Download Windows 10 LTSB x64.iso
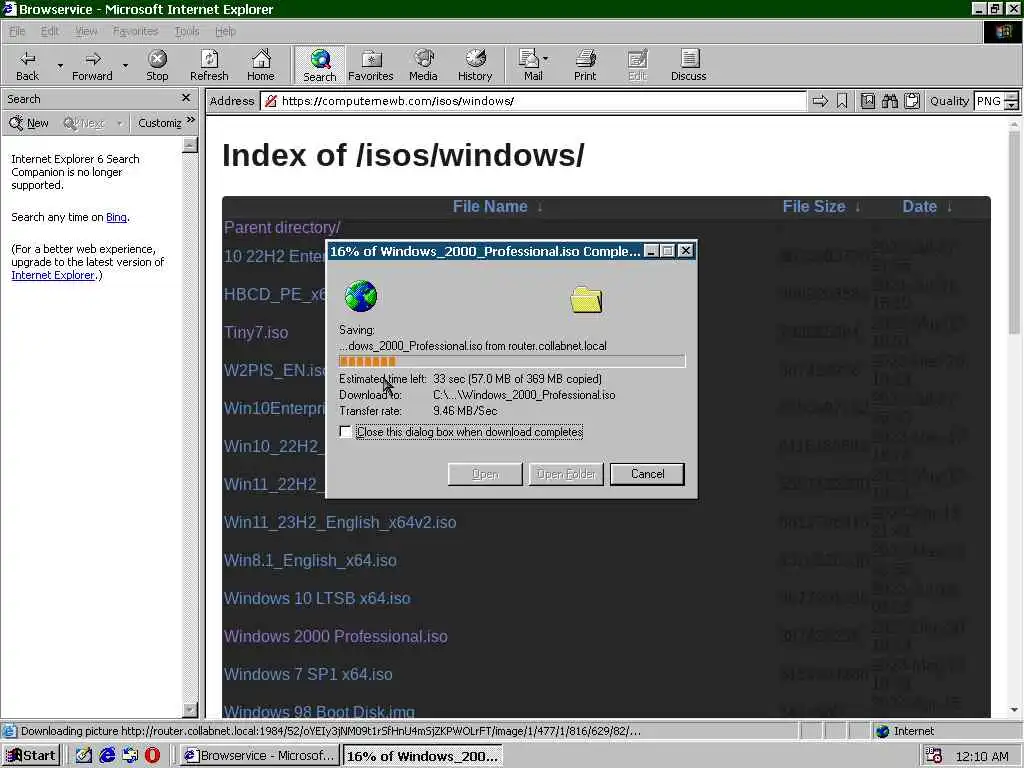 tap(317, 598)
